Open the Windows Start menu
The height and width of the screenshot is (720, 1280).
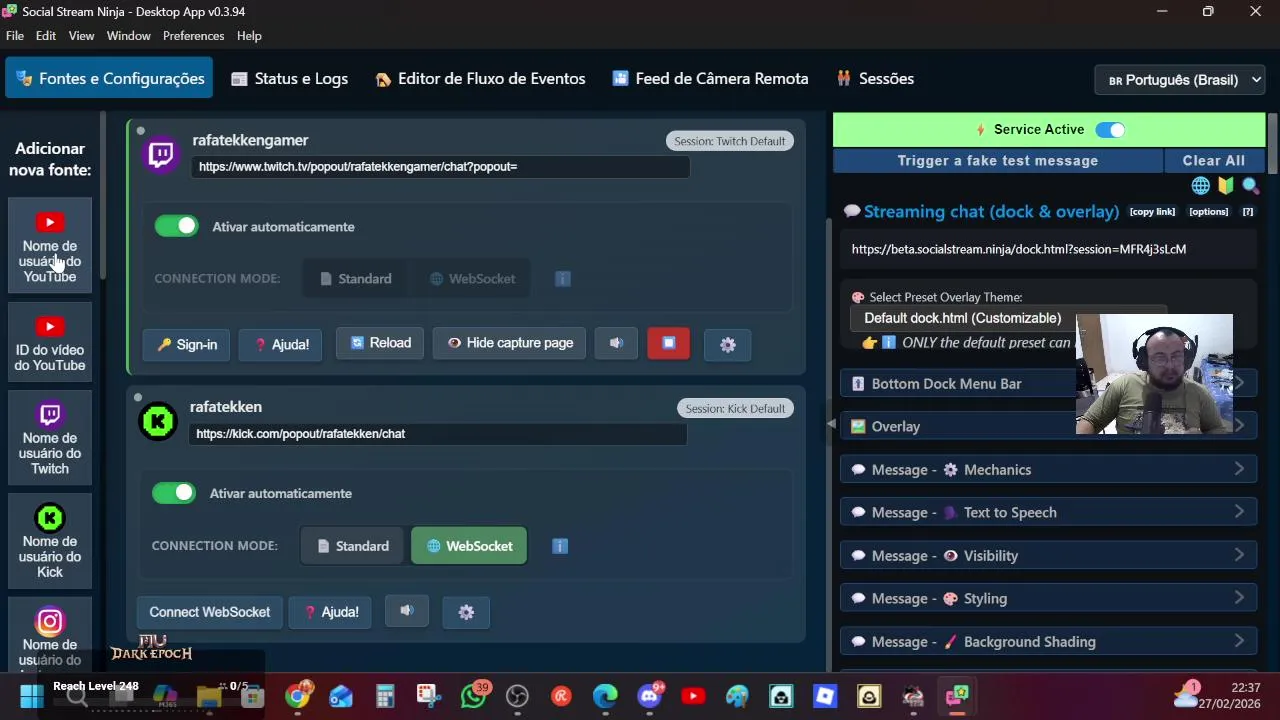point(31,696)
